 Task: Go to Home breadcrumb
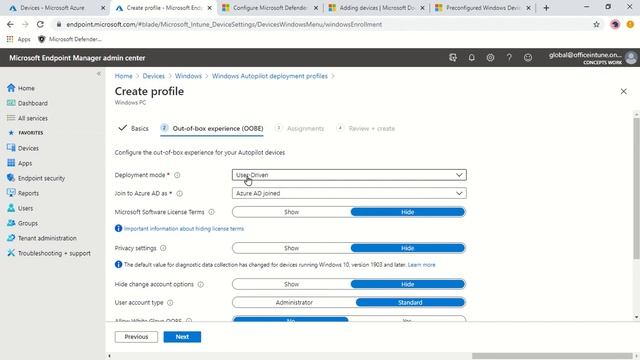pyautogui.click(x=123, y=76)
